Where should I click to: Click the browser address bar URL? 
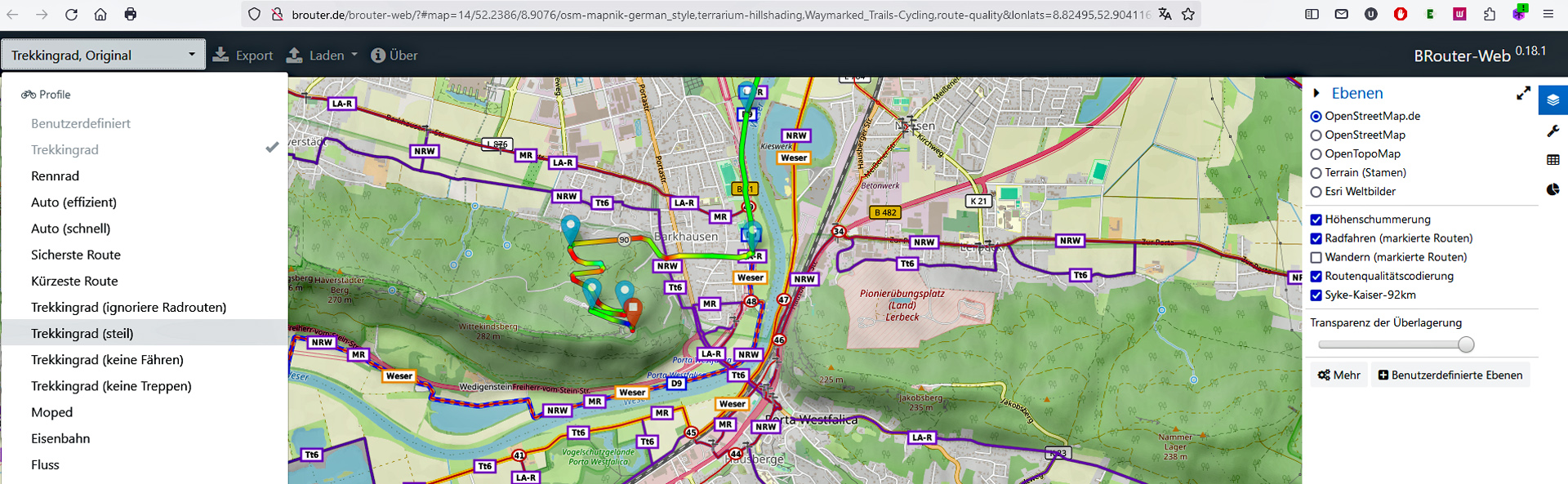tap(721, 14)
